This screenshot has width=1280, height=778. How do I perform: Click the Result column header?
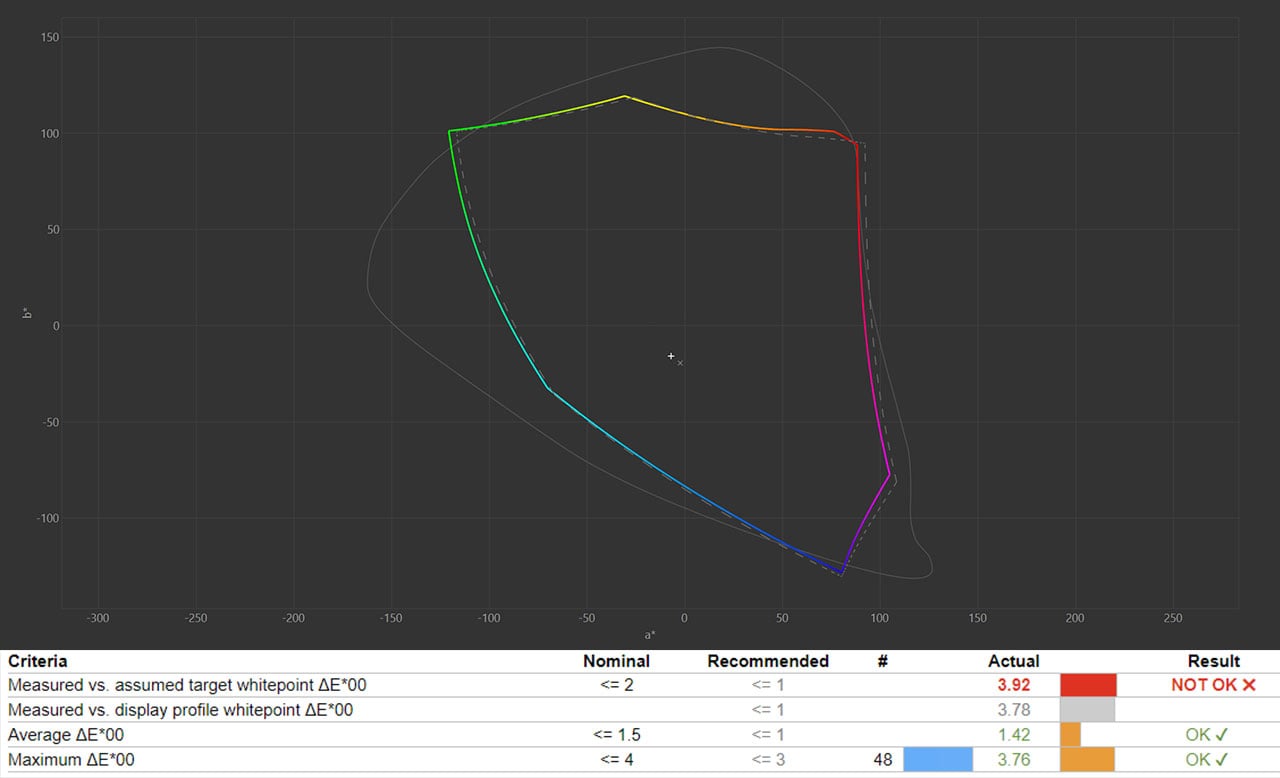click(x=1213, y=661)
